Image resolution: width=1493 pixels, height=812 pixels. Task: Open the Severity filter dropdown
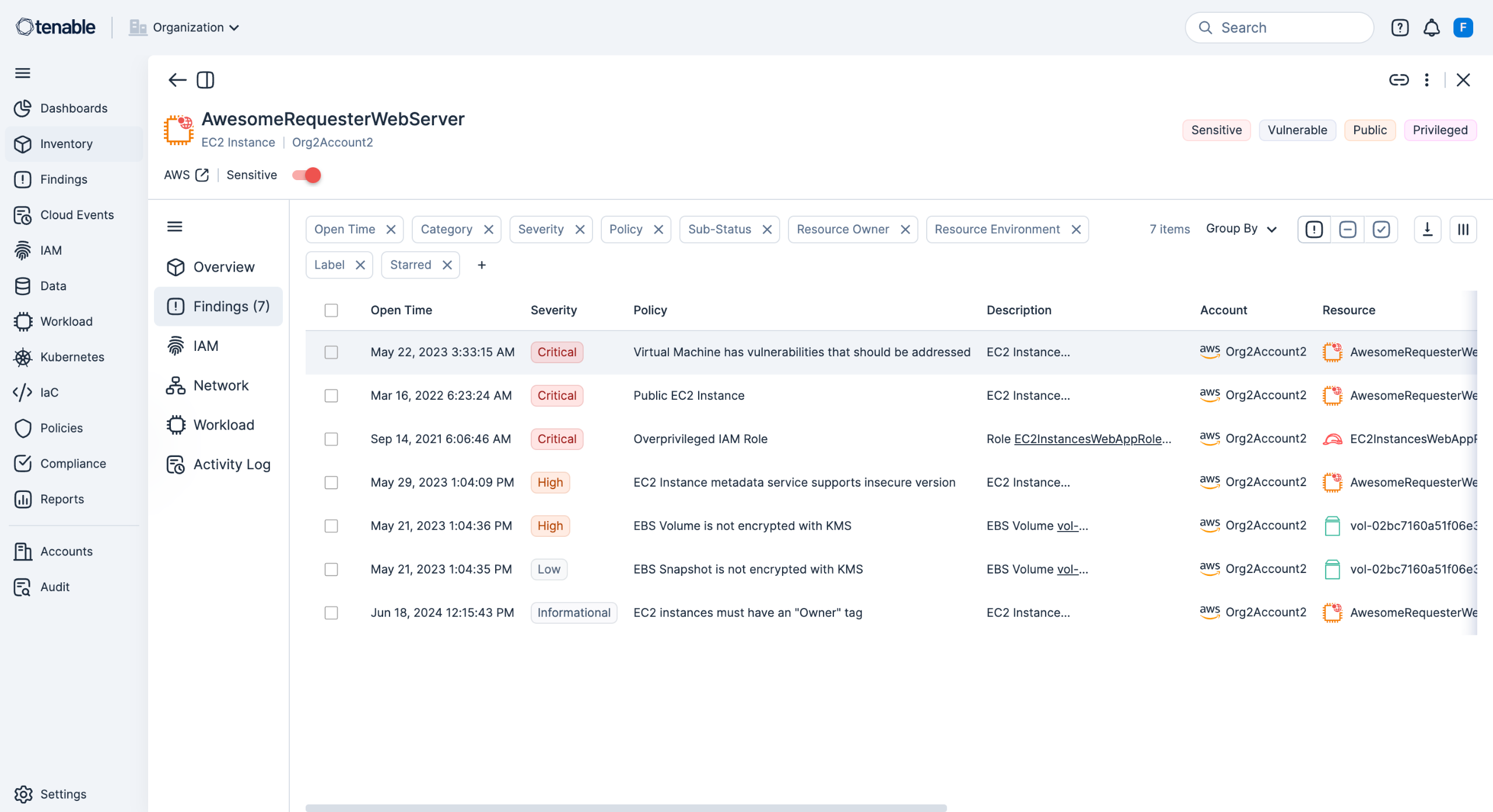click(x=541, y=229)
